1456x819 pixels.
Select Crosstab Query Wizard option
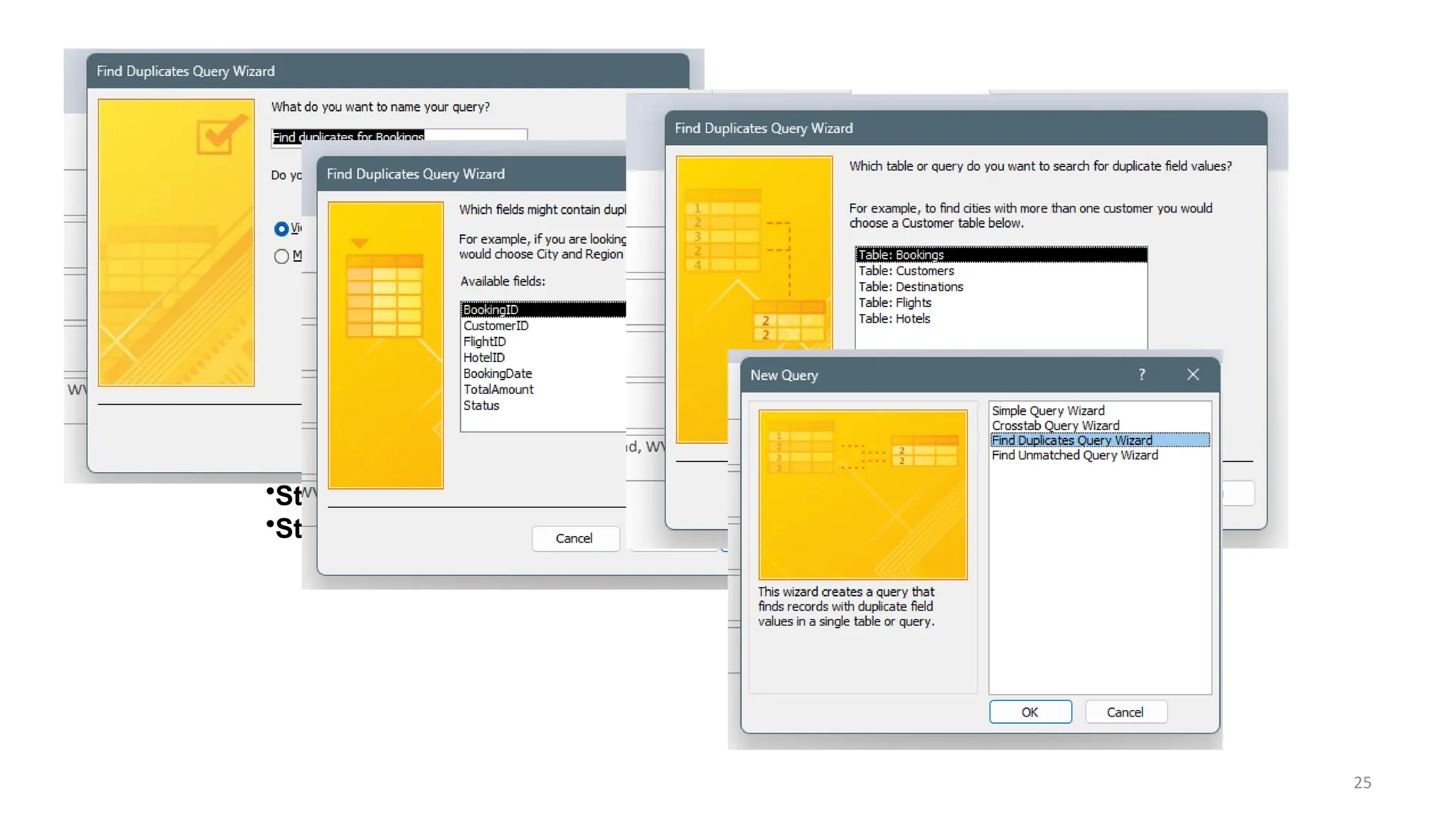[1055, 426]
